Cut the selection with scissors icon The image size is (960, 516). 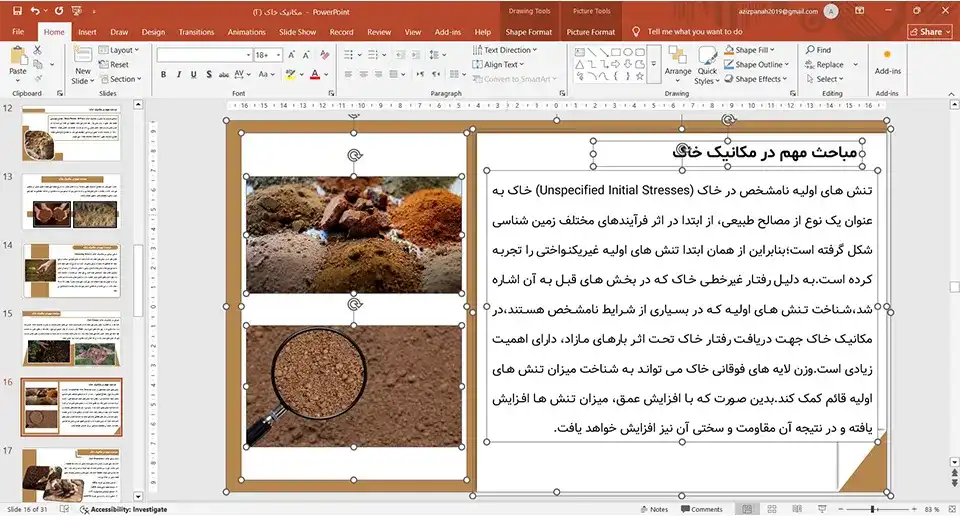(38, 51)
